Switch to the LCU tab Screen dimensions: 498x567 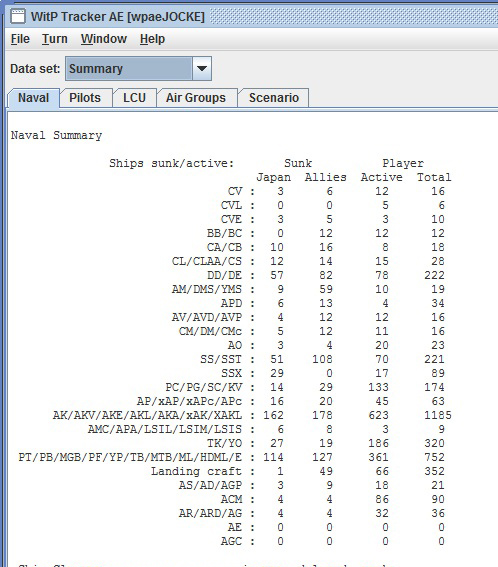pos(134,98)
